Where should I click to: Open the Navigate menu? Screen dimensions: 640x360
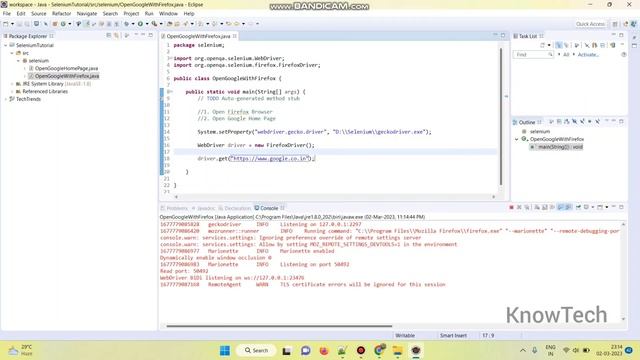[87, 13]
